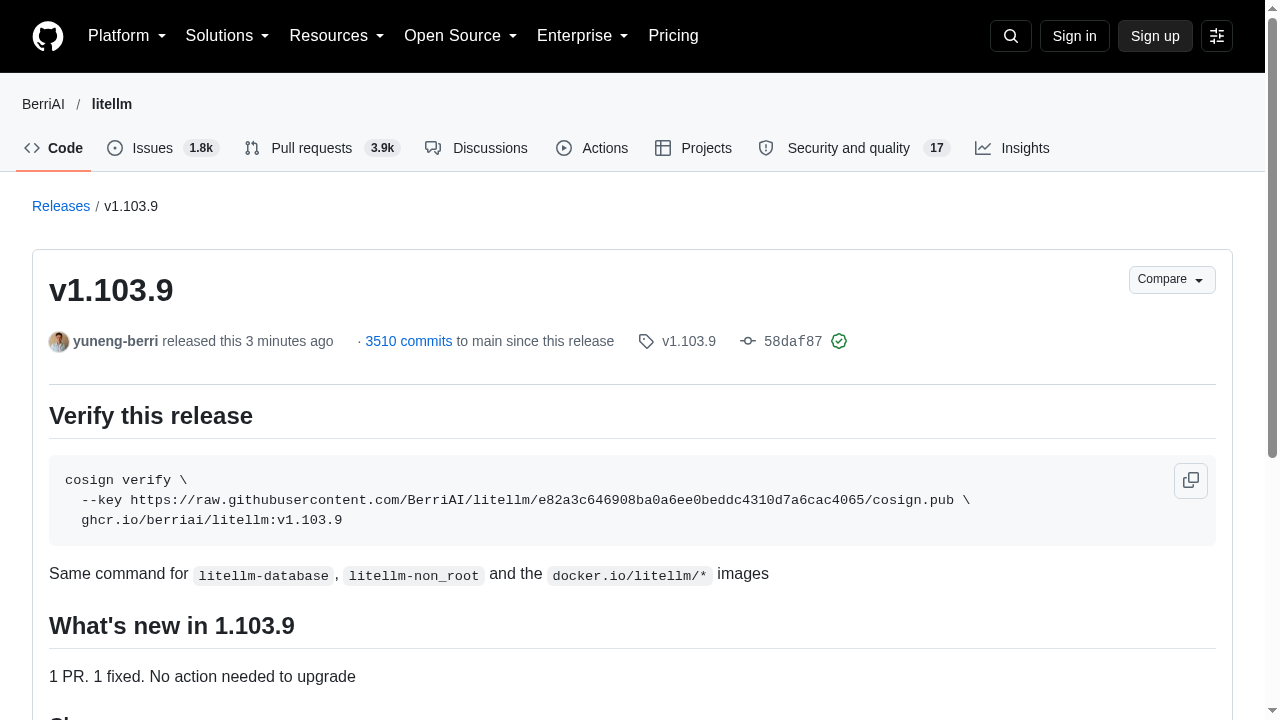Go to the Actions tab
Viewport: 1280px width, 720px height.
point(592,148)
